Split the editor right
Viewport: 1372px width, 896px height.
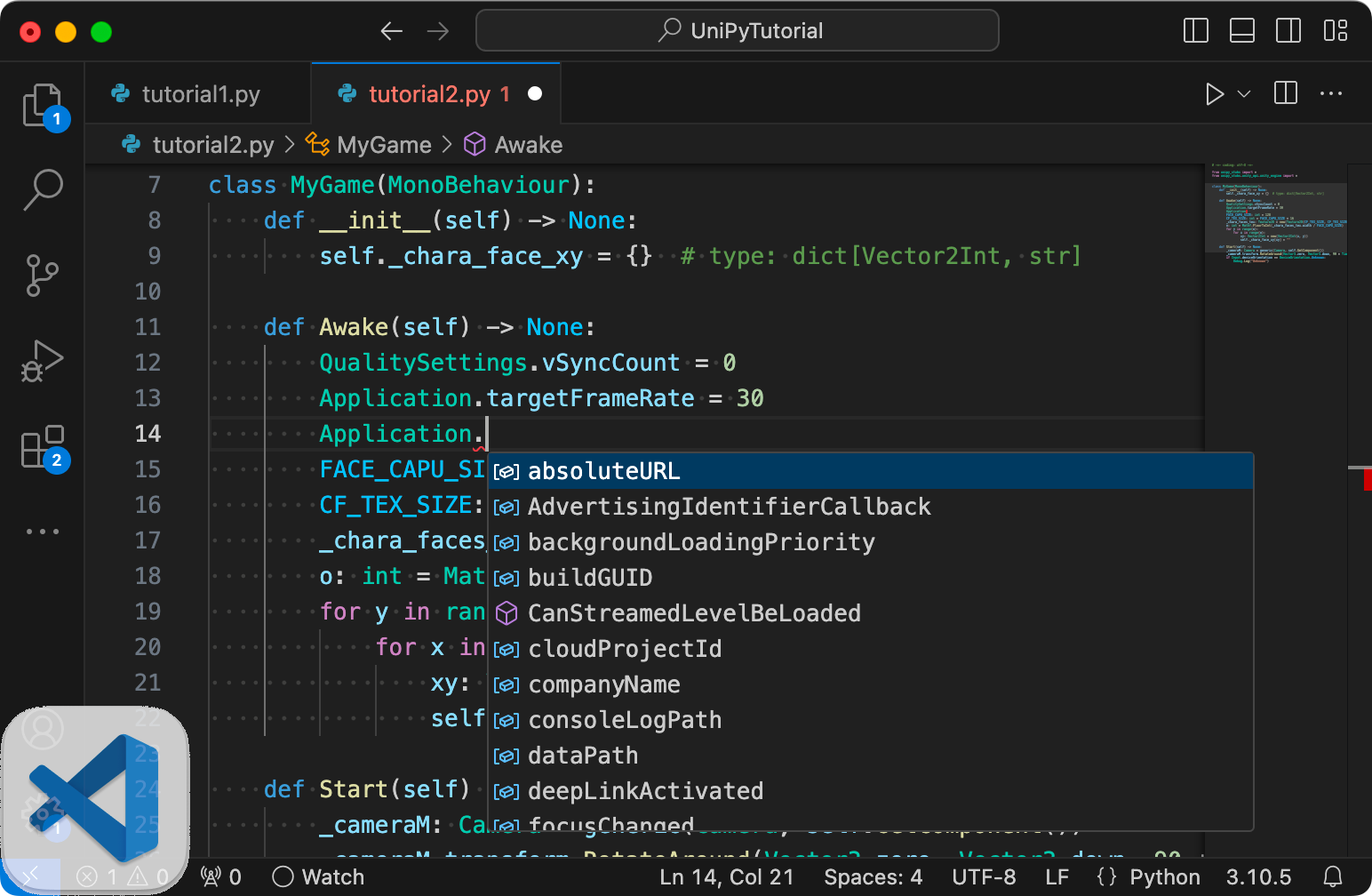point(1285,93)
